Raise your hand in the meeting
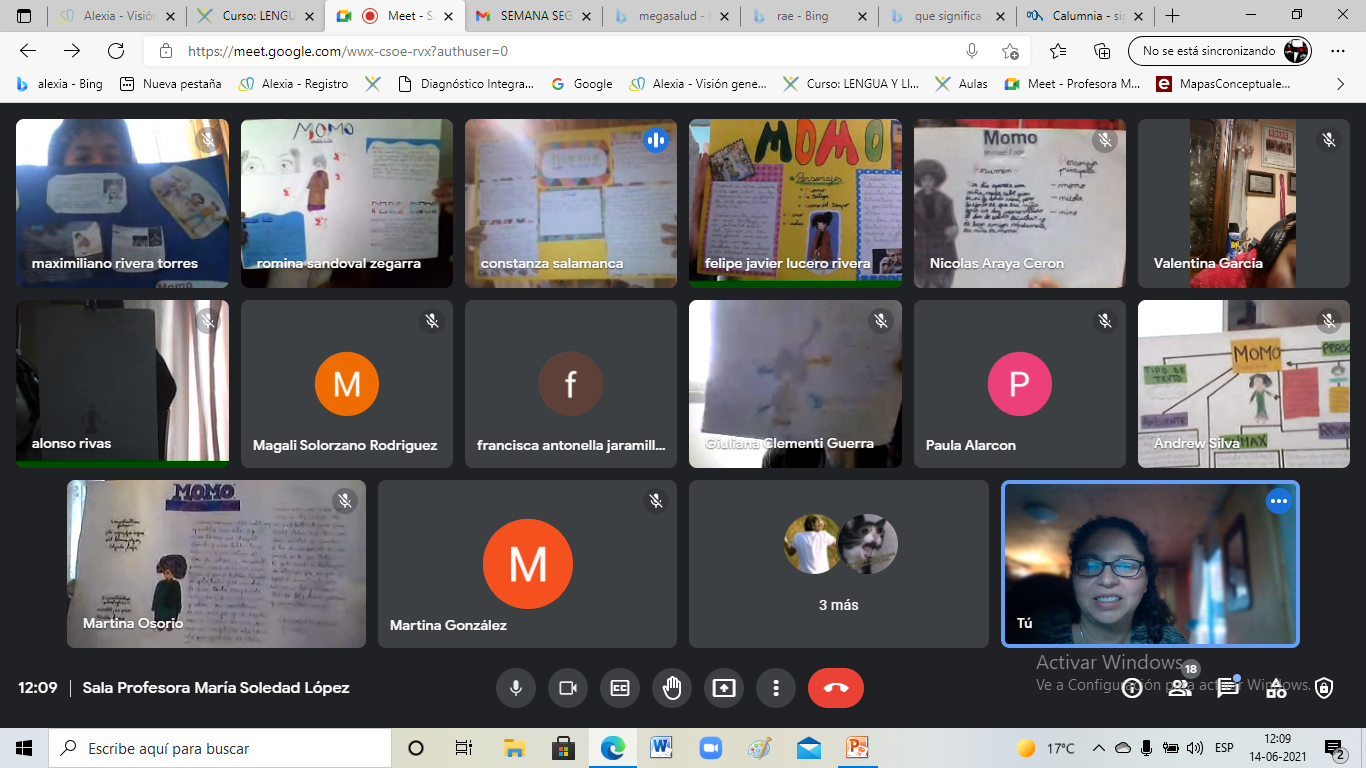Viewport: 1366px width, 768px height. [672, 688]
